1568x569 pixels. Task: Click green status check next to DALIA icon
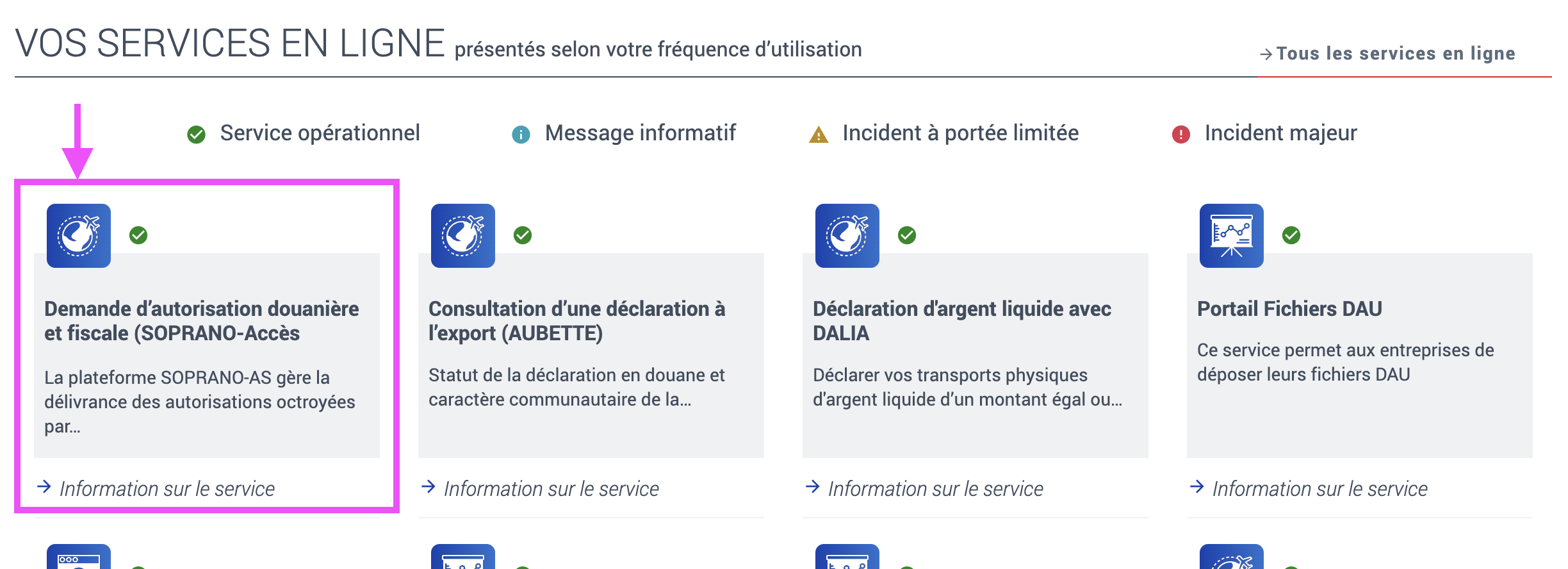tap(907, 236)
